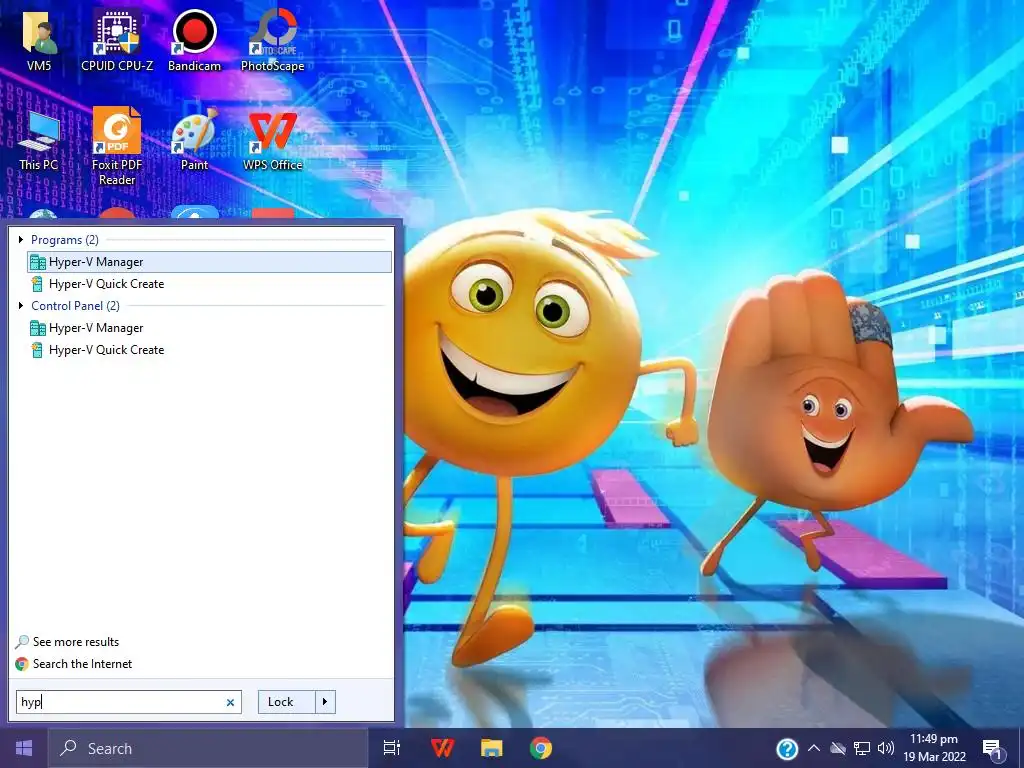Click the Hyper-V Quick Create icon in Programs
This screenshot has height=768, width=1024.
tap(37, 284)
